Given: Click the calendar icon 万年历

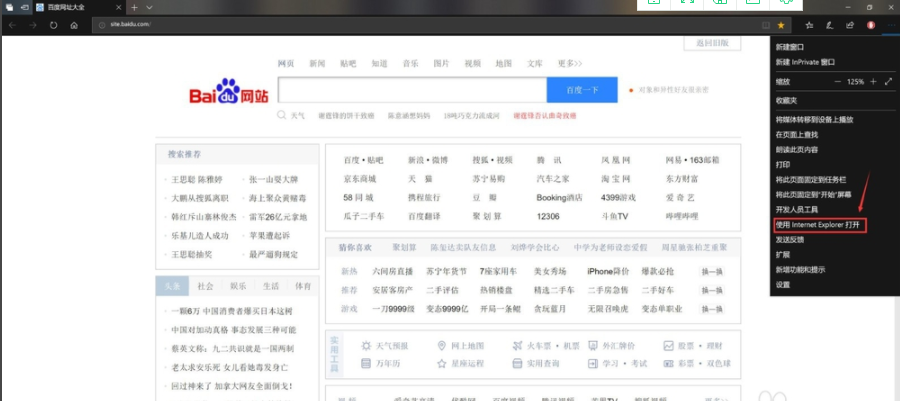Looking at the screenshot, I should 366,363.
